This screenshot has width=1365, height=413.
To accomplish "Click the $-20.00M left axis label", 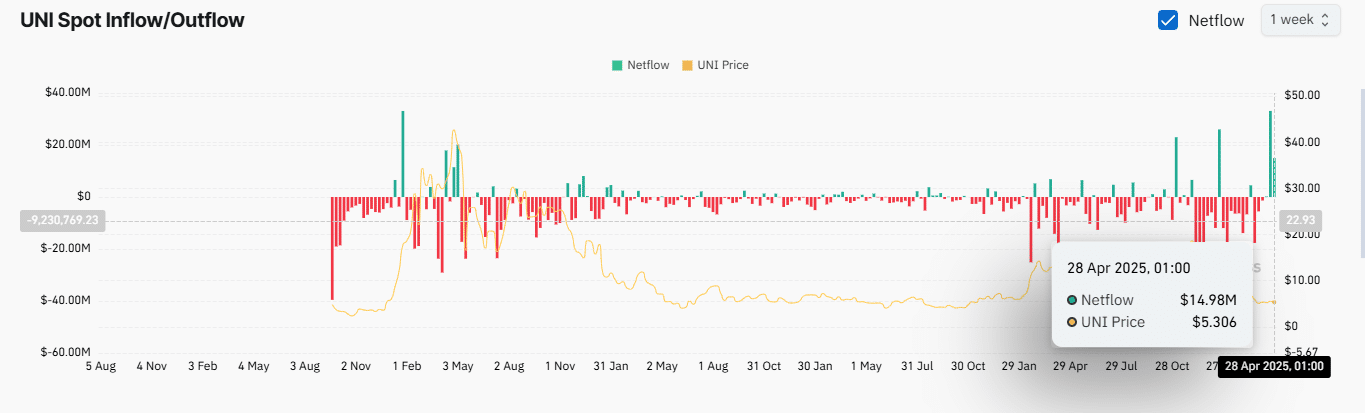I will [67, 248].
